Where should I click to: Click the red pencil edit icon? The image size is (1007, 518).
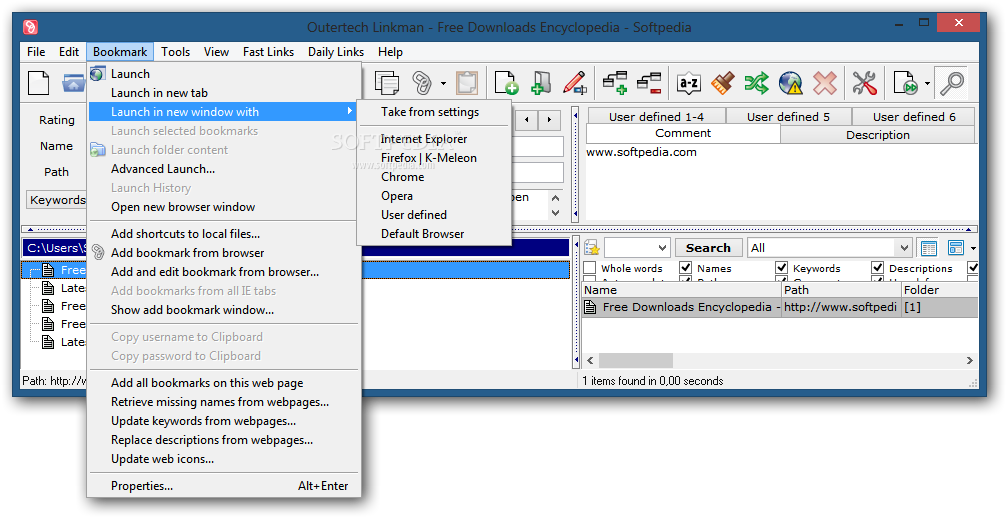pos(575,83)
